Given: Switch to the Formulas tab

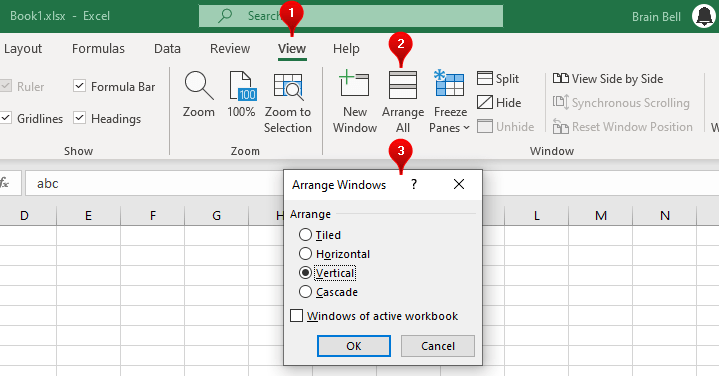Looking at the screenshot, I should pos(98,49).
